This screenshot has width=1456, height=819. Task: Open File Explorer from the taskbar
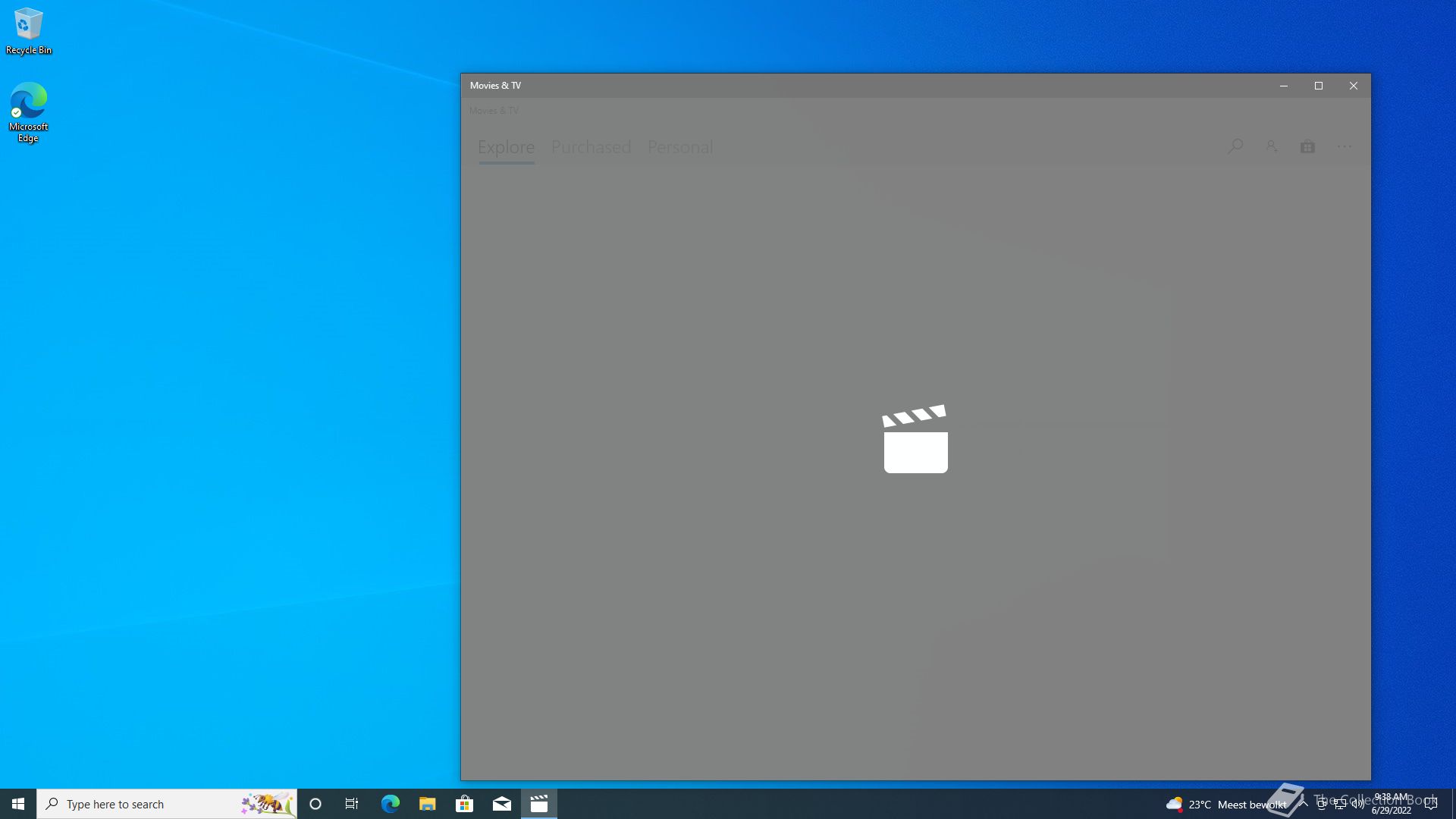coord(428,804)
